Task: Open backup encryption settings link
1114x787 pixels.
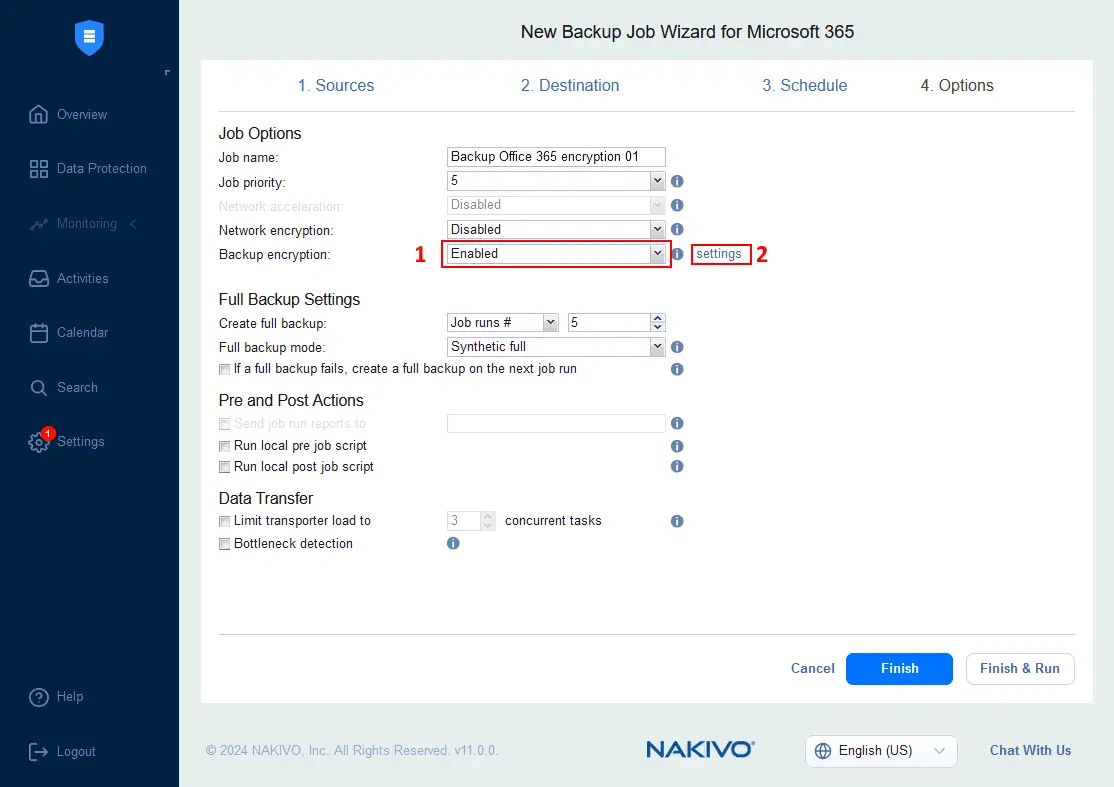Action: coord(719,254)
